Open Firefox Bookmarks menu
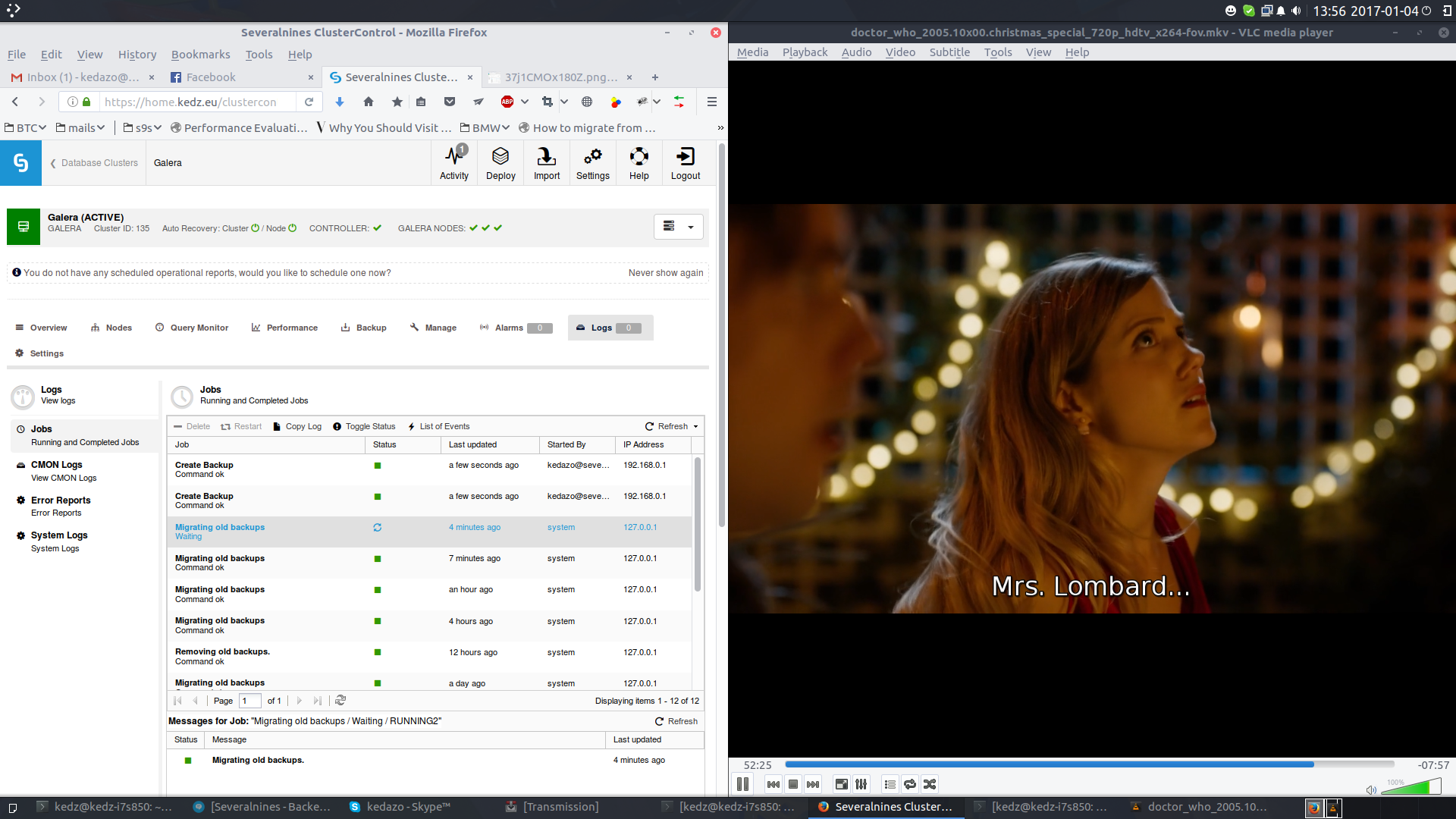 tap(200, 55)
